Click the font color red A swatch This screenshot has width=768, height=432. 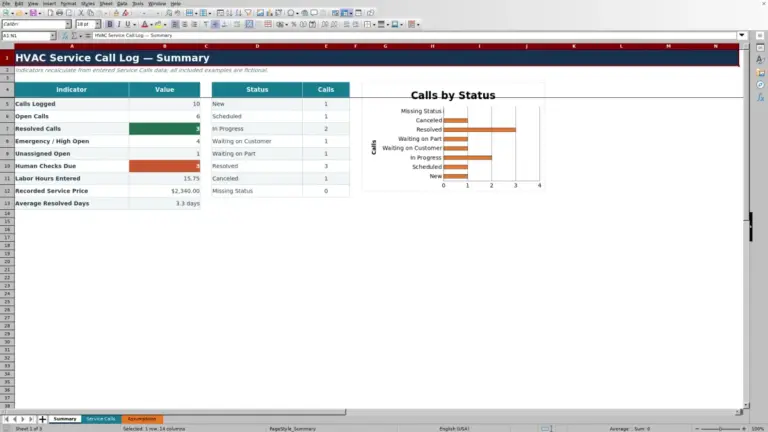tap(144, 24)
